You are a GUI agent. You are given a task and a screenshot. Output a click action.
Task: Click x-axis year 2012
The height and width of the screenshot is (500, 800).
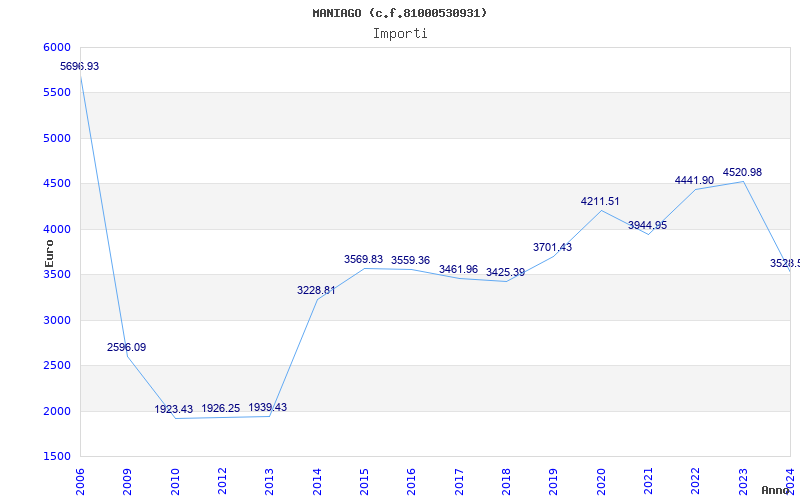(x=222, y=482)
